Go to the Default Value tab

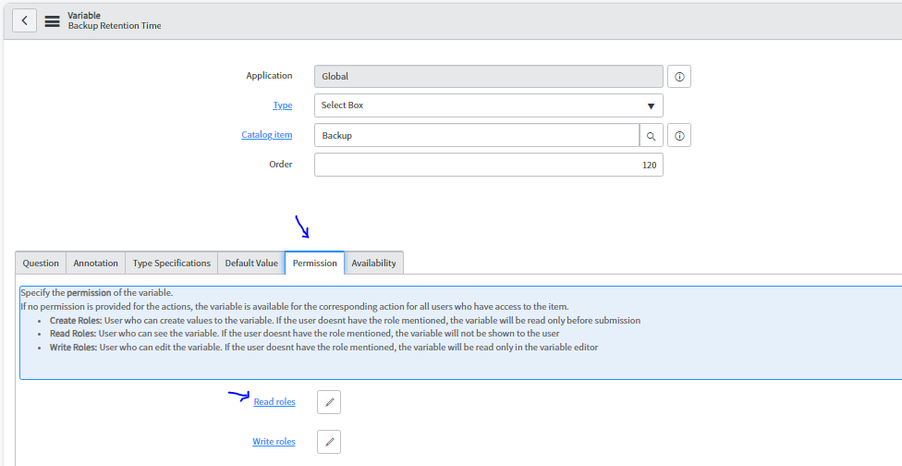click(x=251, y=263)
